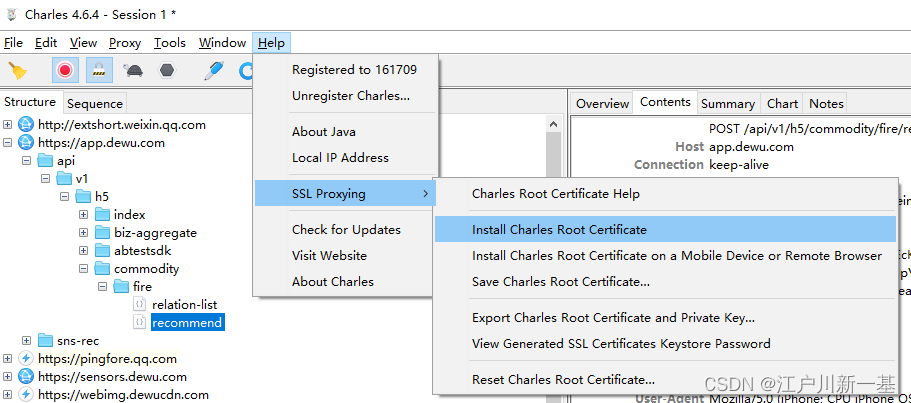
Task: Click Unregister Charles... menu entry
Action: click(x=345, y=96)
